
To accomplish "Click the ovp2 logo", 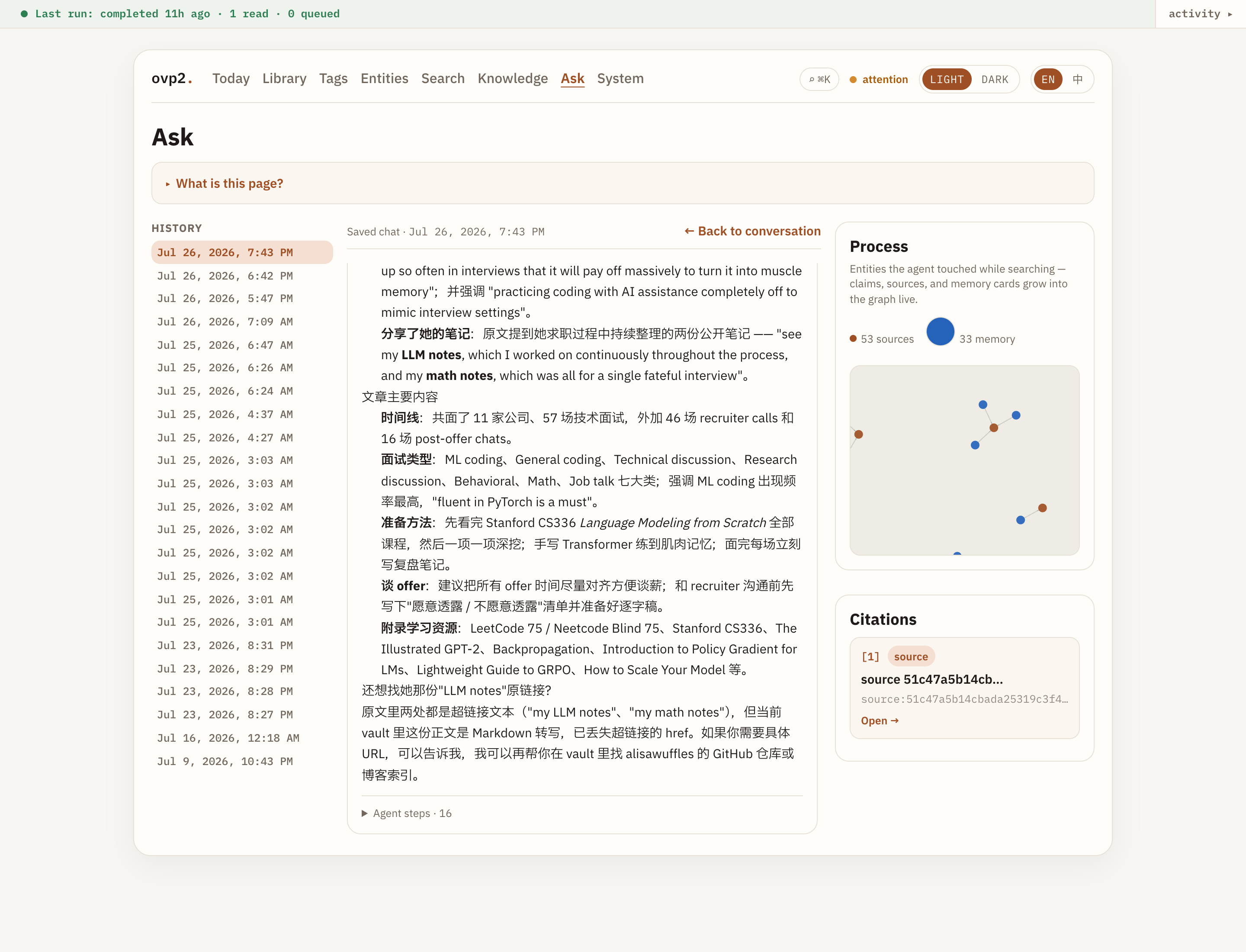I will click(172, 78).
